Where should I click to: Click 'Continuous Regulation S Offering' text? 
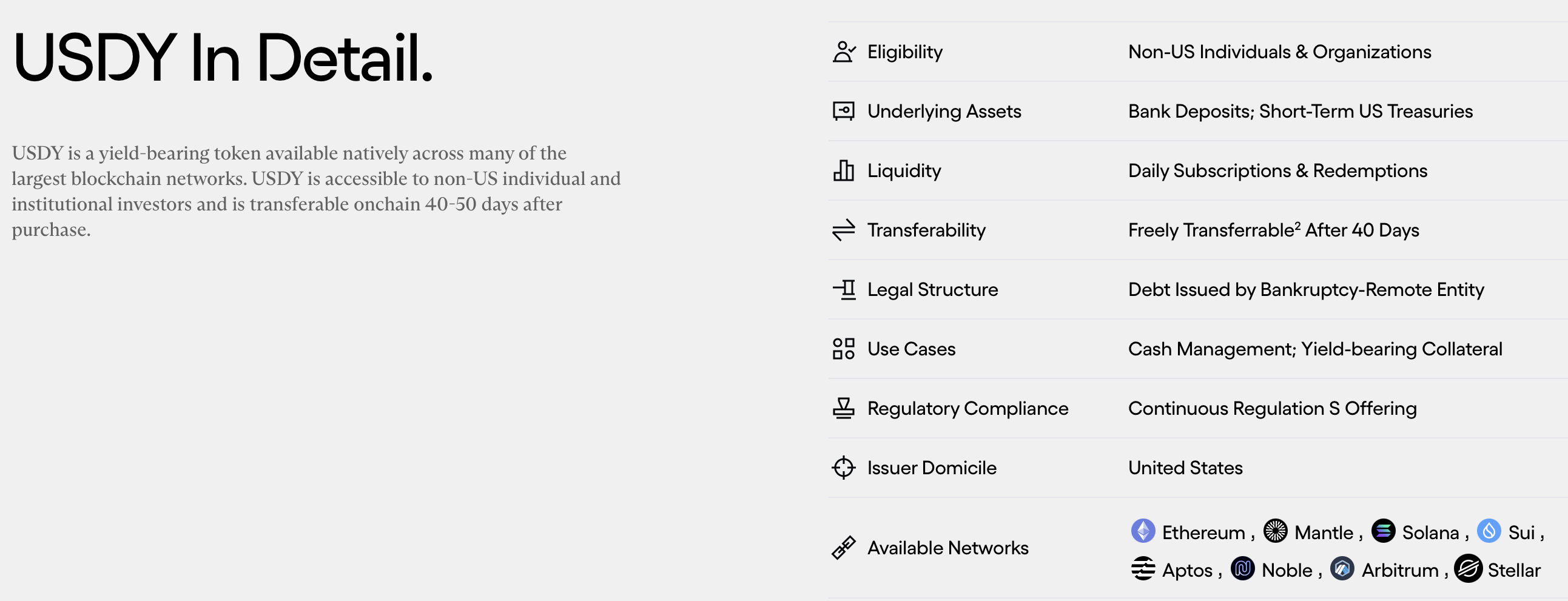click(x=1272, y=408)
